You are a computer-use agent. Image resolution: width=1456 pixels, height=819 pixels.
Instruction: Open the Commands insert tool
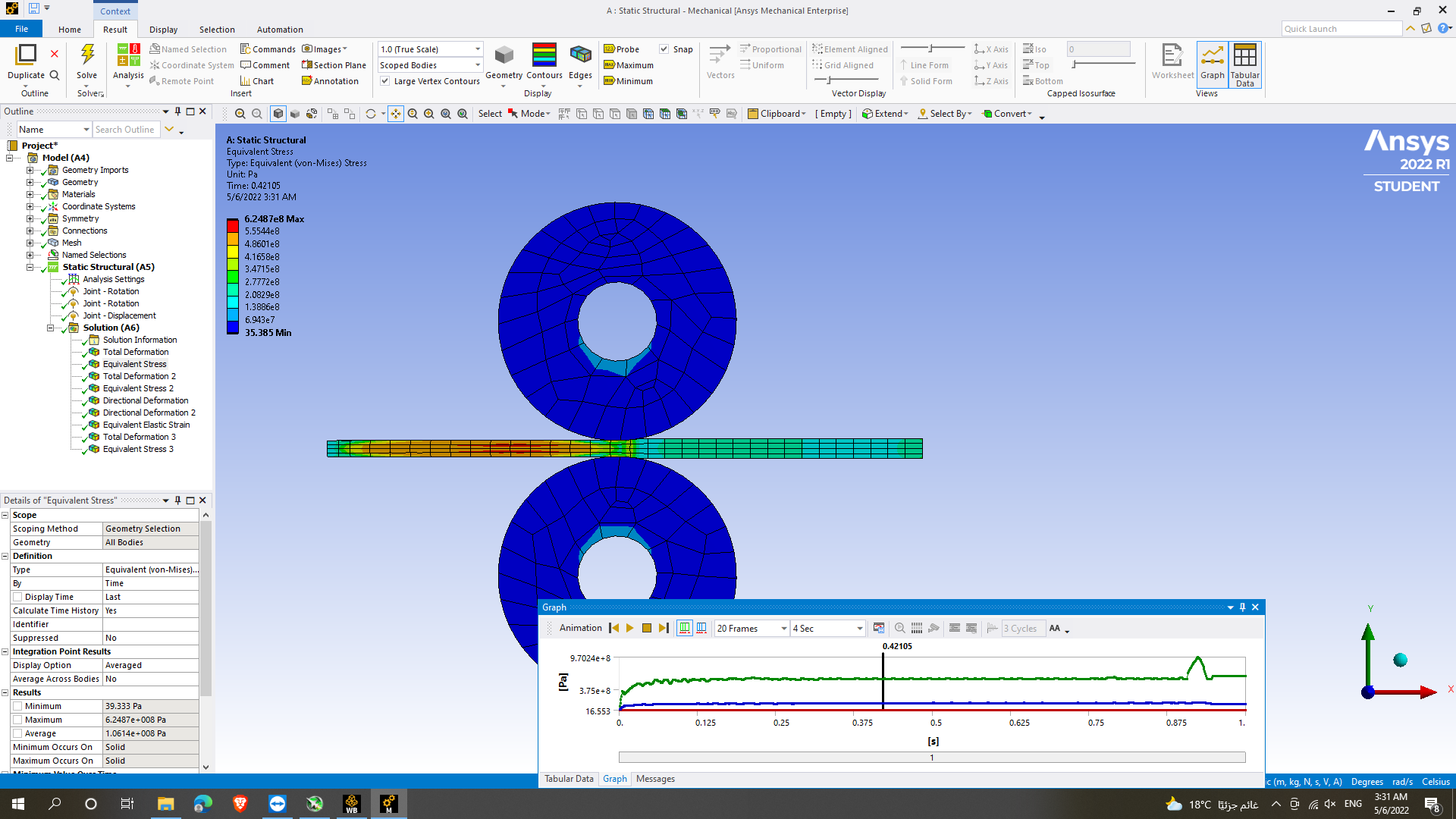pyautogui.click(x=268, y=49)
